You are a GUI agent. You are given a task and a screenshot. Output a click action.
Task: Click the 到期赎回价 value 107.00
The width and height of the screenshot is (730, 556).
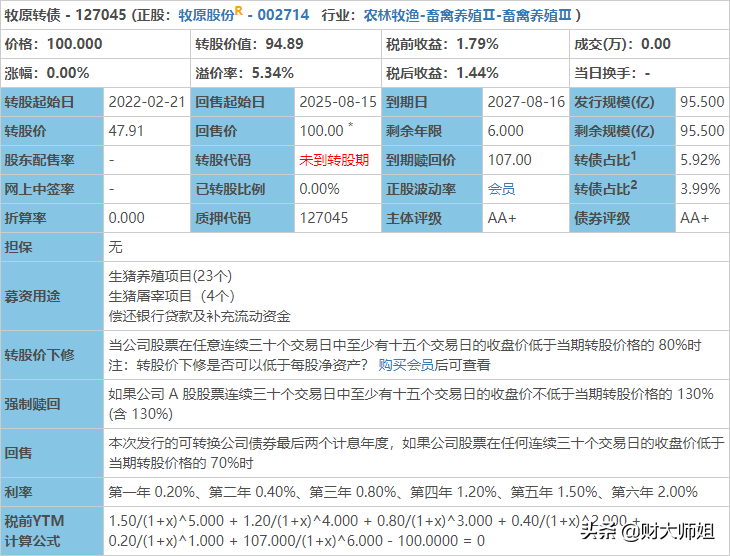(x=509, y=160)
